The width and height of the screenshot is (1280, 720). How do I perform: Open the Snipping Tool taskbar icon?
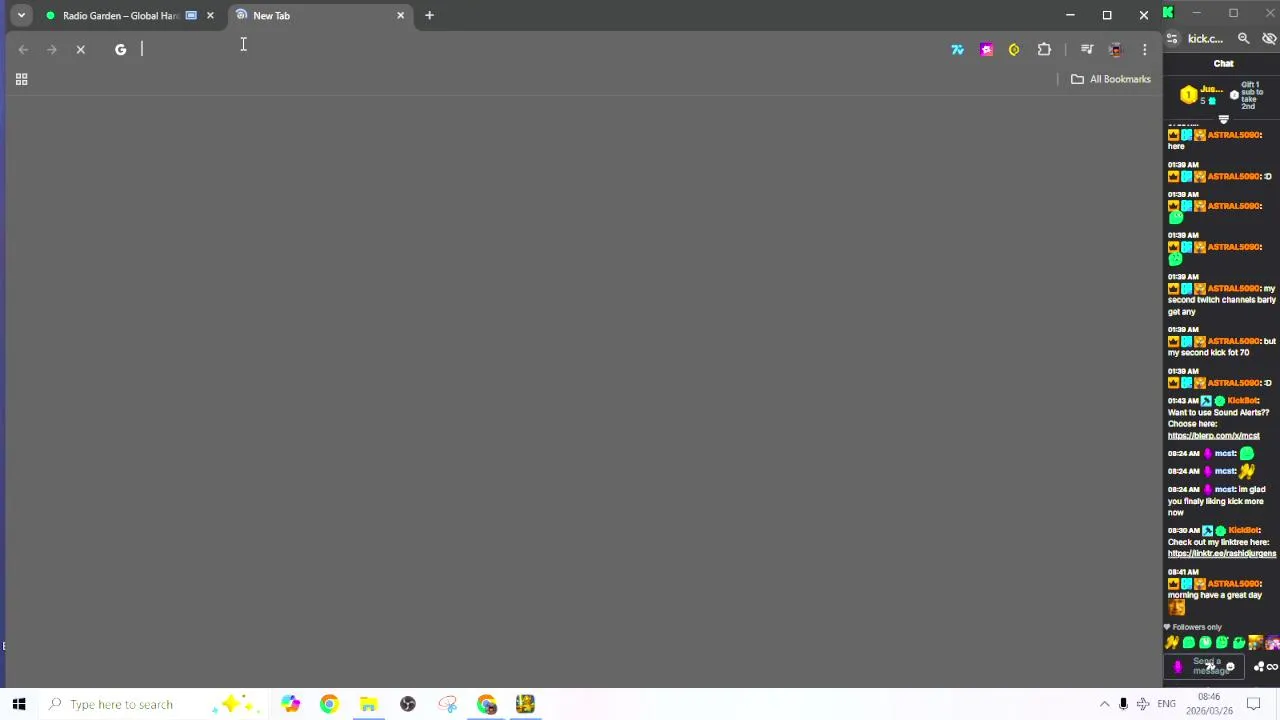pyautogui.click(x=447, y=704)
